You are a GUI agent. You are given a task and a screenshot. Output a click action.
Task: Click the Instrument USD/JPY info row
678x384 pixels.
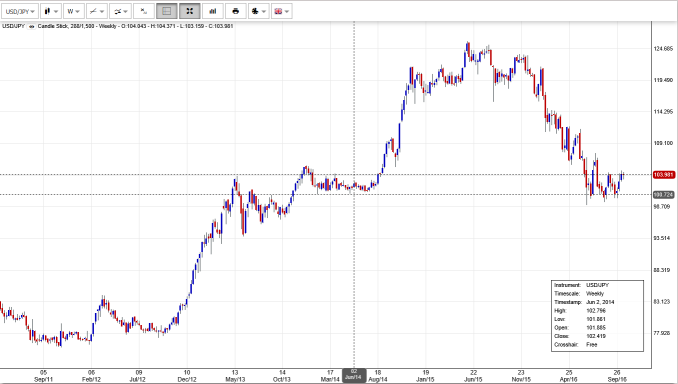point(581,285)
